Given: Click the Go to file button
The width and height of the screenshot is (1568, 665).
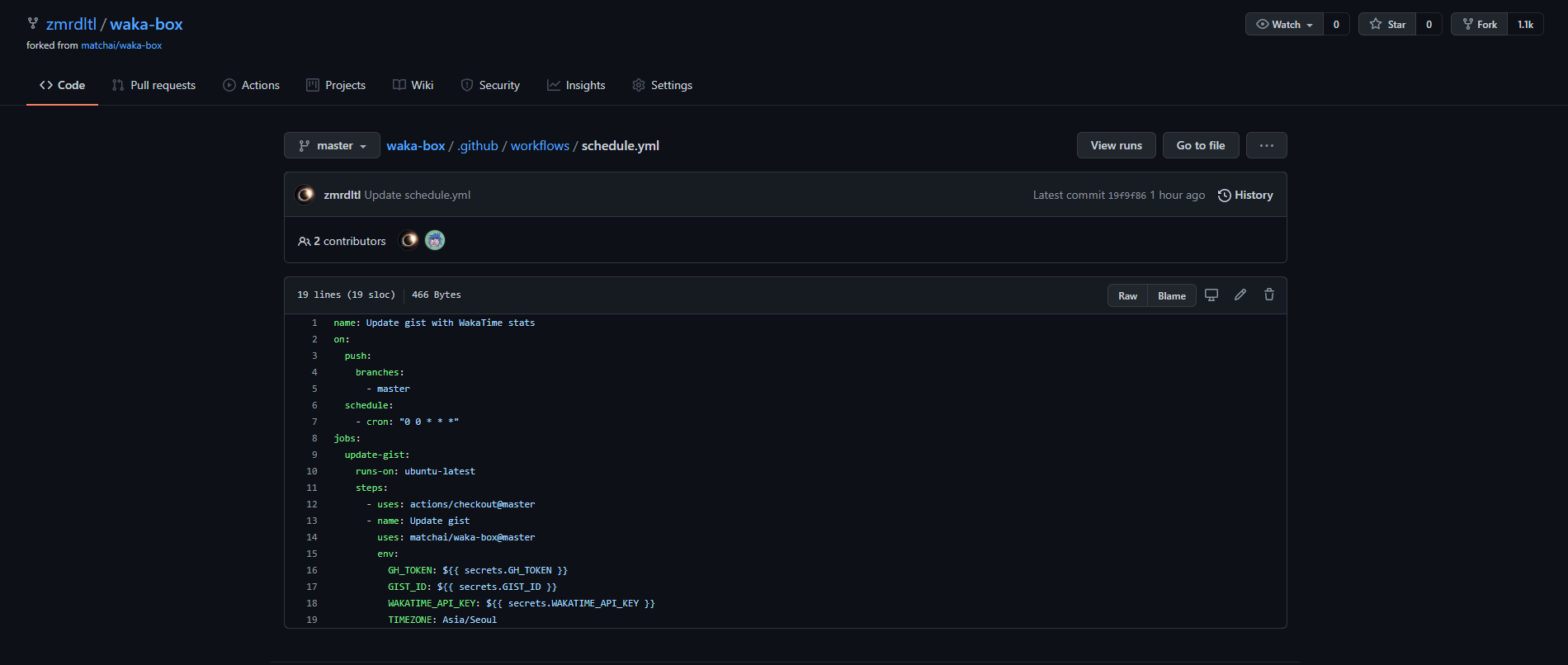Looking at the screenshot, I should 1201,145.
